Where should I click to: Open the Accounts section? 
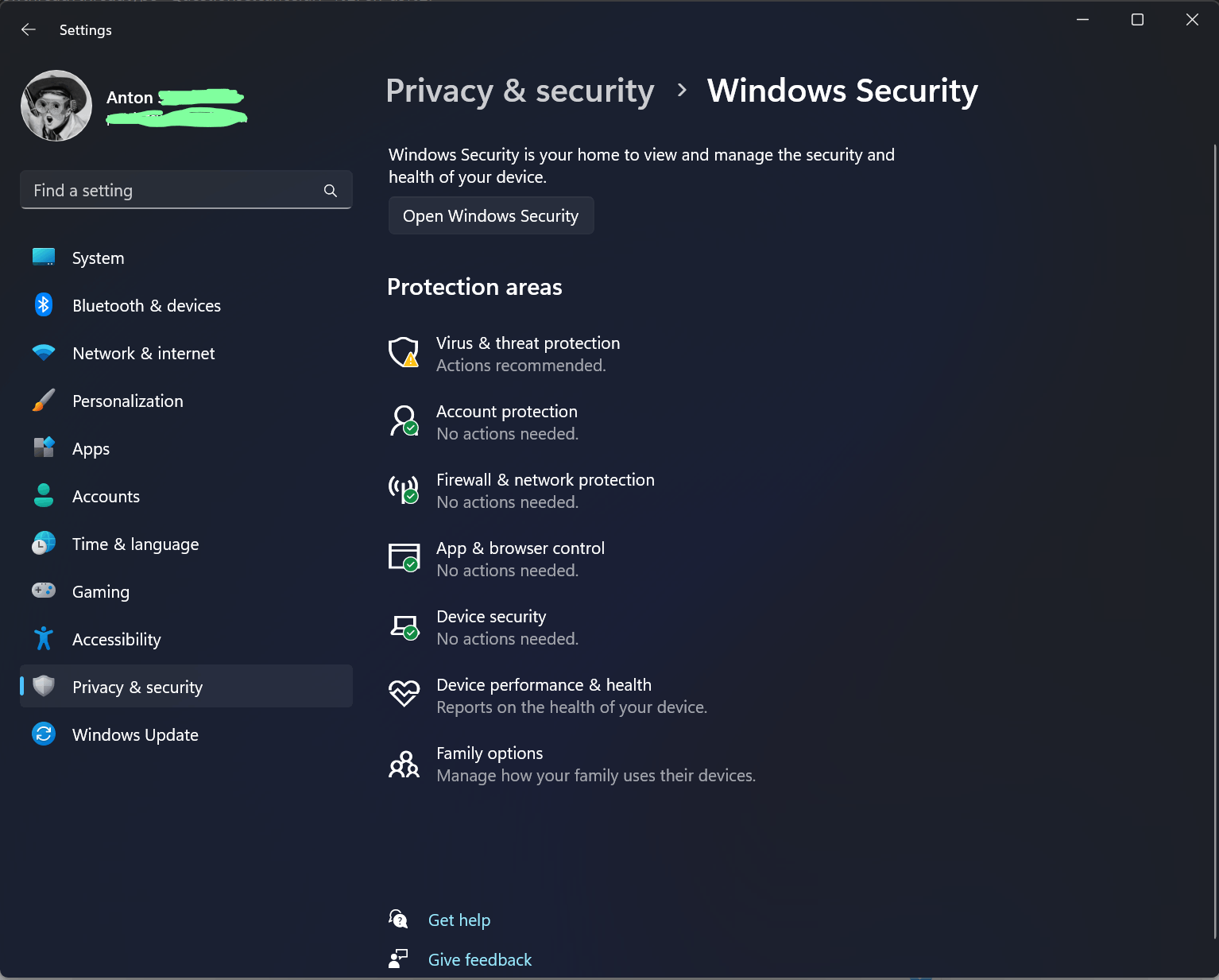point(186,496)
